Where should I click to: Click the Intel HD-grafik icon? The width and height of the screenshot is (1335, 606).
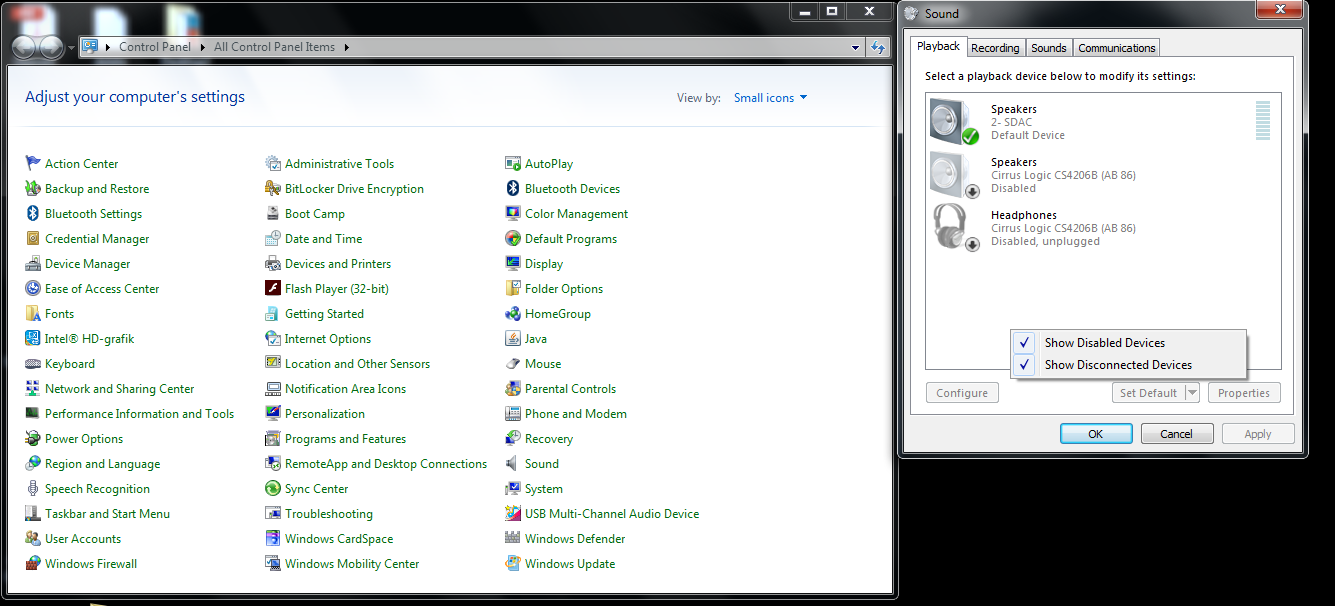(33, 339)
